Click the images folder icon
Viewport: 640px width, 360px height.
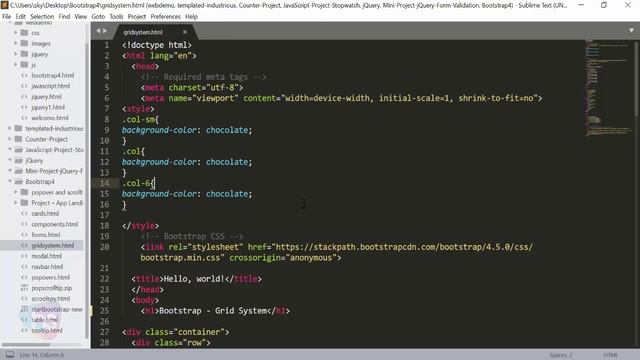tap(24, 43)
